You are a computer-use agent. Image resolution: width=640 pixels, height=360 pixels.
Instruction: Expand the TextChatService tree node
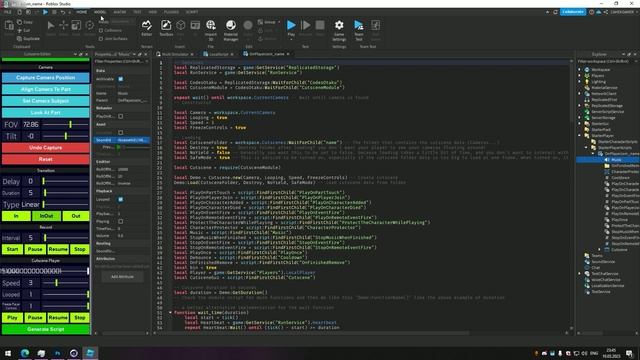point(580,273)
